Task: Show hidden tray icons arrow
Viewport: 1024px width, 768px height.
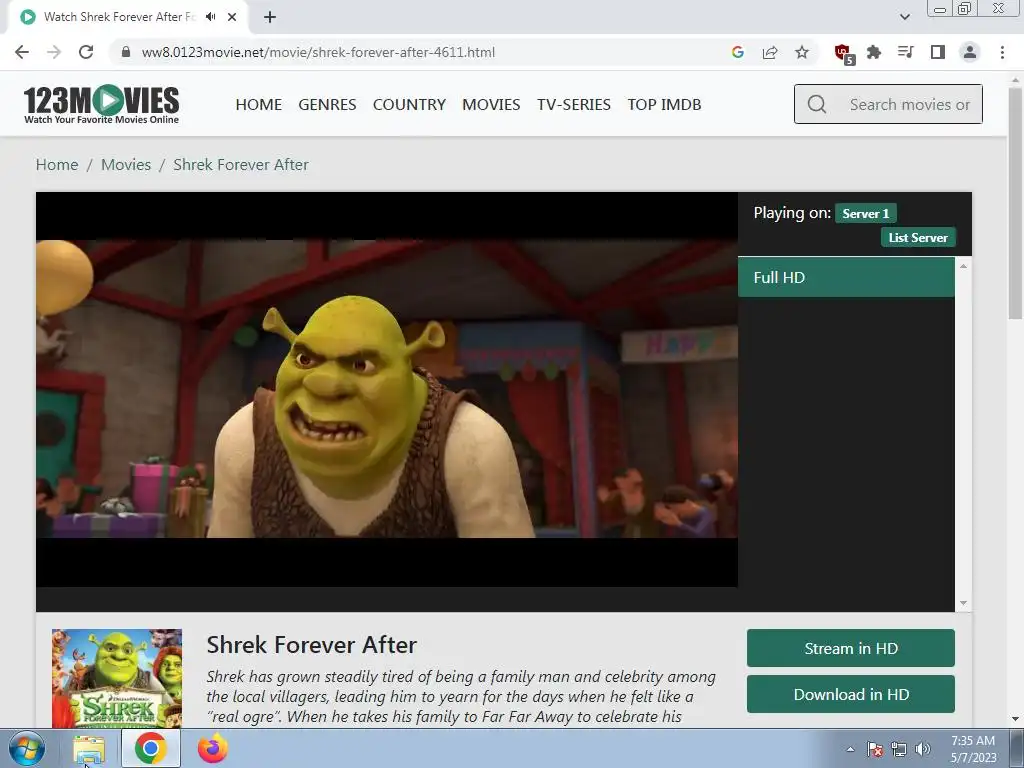Action: coord(850,749)
